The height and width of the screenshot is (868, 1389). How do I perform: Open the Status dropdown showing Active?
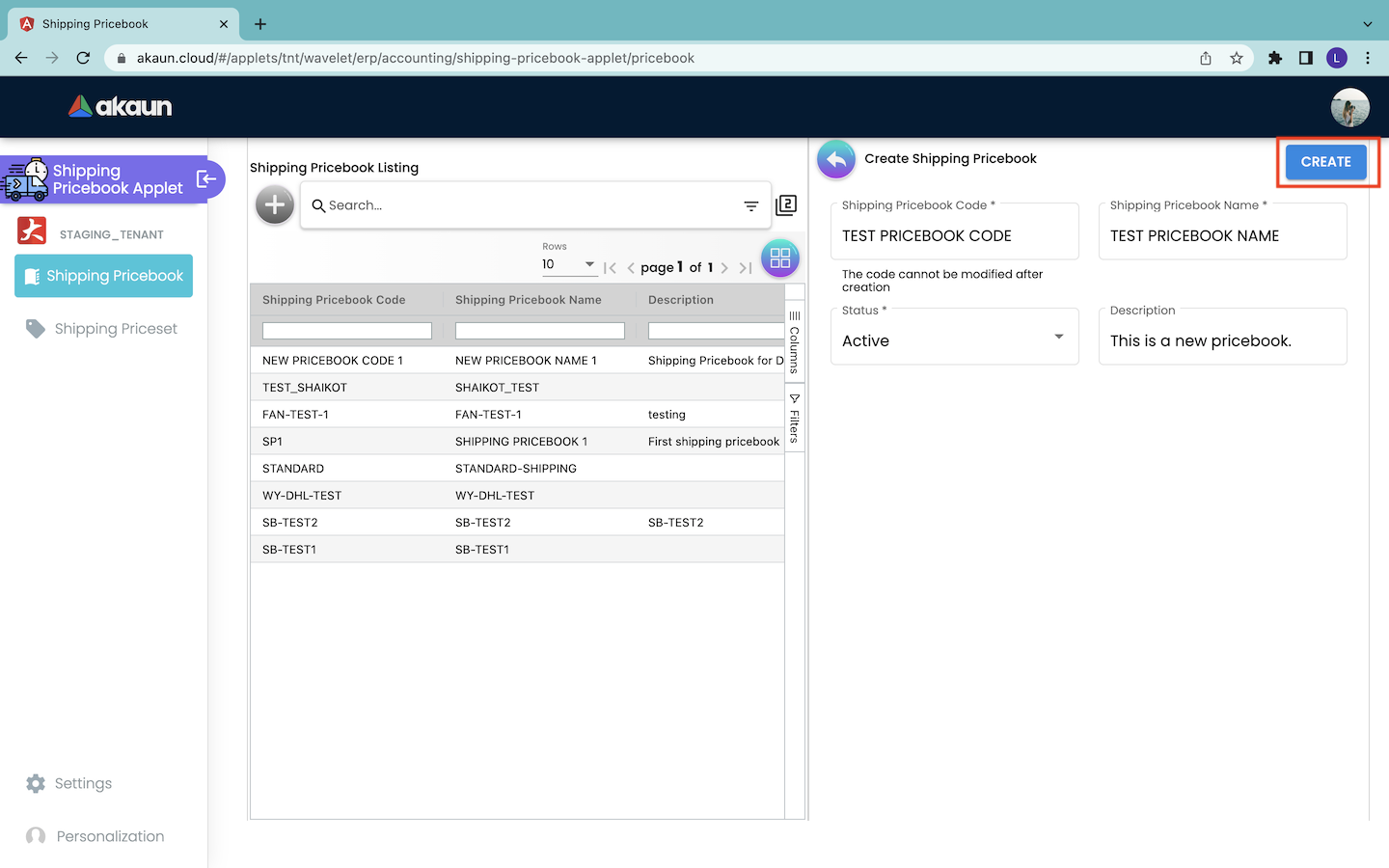click(953, 340)
